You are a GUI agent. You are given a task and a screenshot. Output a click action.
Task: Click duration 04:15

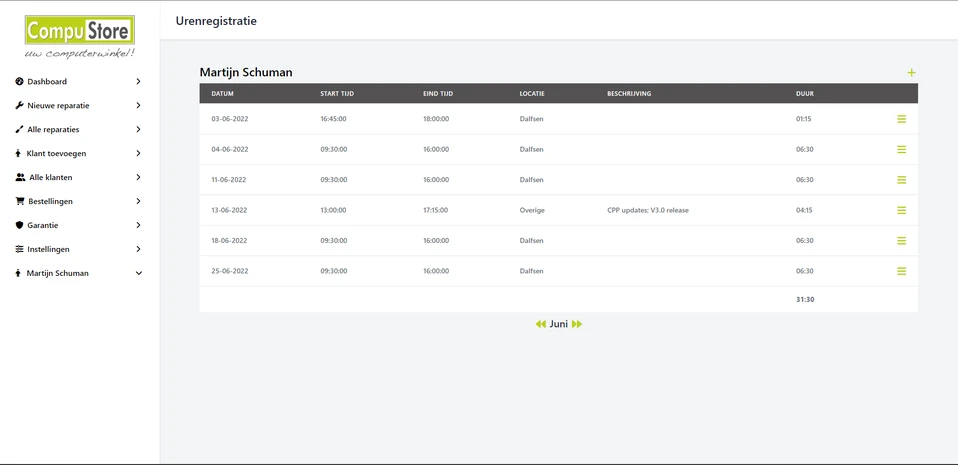805,210
